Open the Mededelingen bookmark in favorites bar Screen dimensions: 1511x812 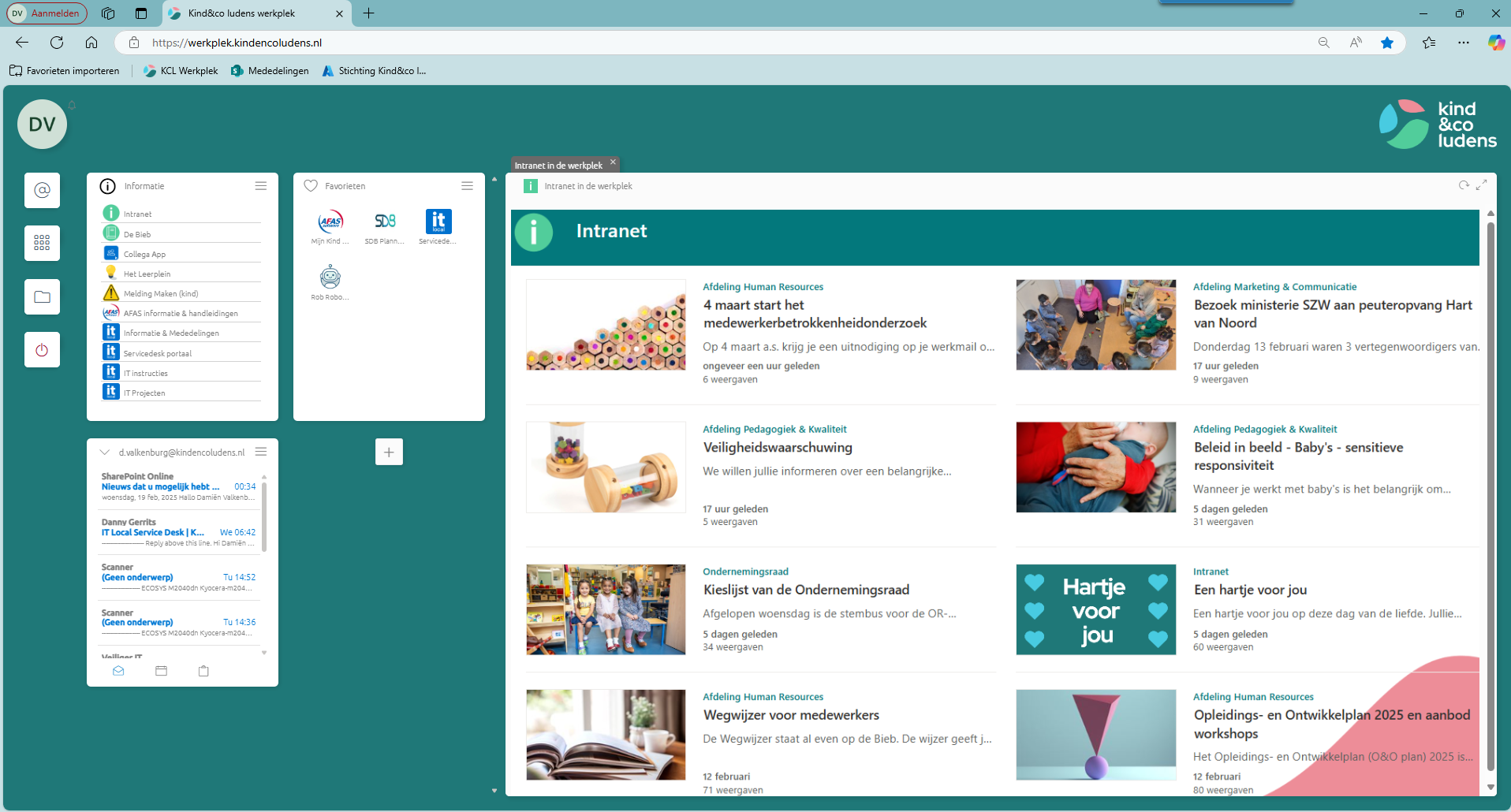point(270,71)
